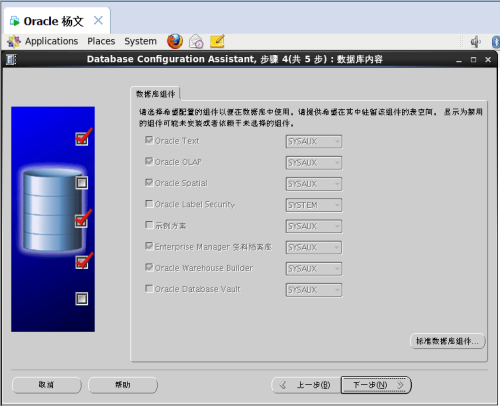Viewport: 500px width, 406px height.
Task: Toggle Enterprise Manager 资料档案库 checkbox
Action: point(149,246)
